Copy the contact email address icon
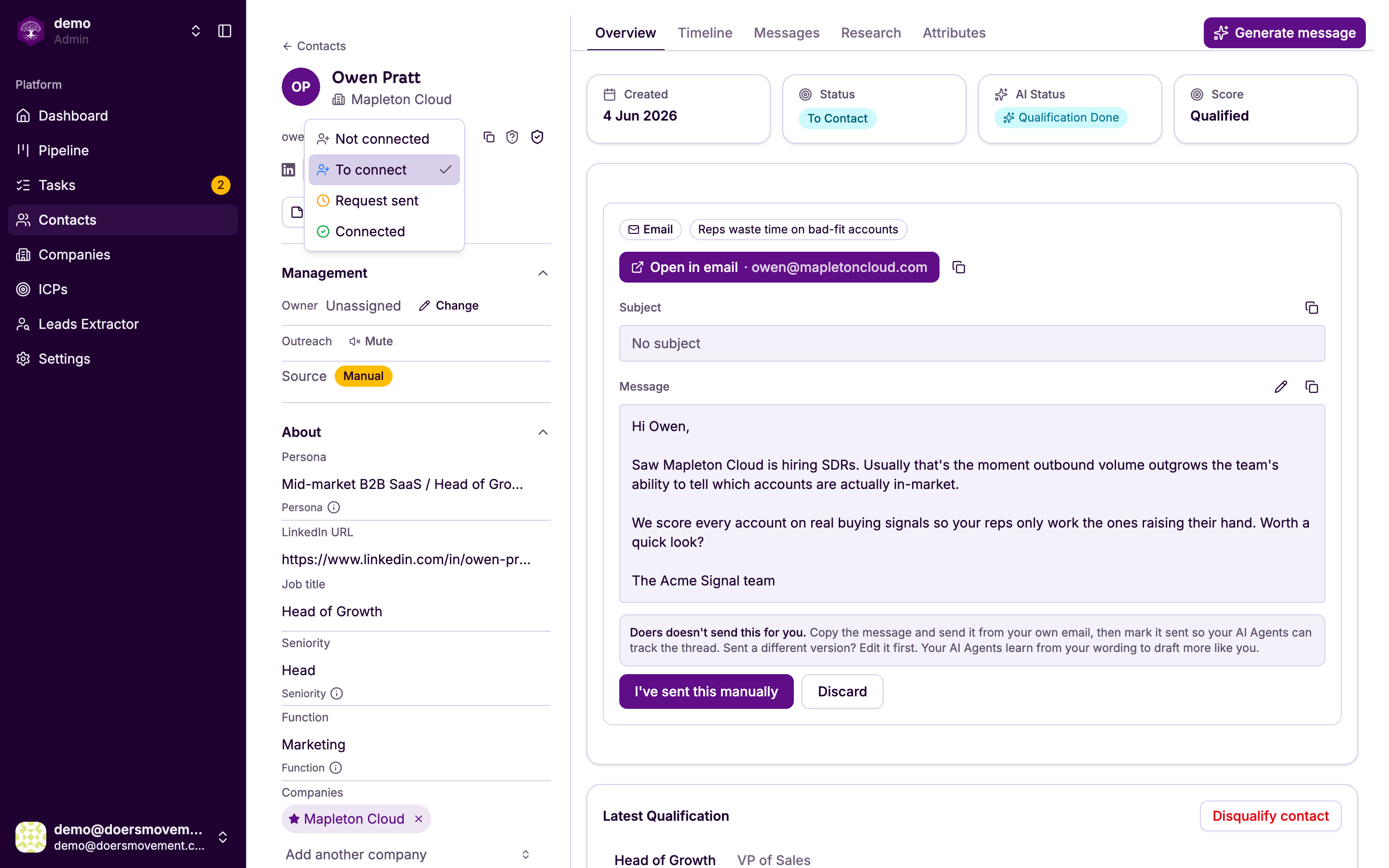This screenshot has width=1389, height=868. (489, 136)
